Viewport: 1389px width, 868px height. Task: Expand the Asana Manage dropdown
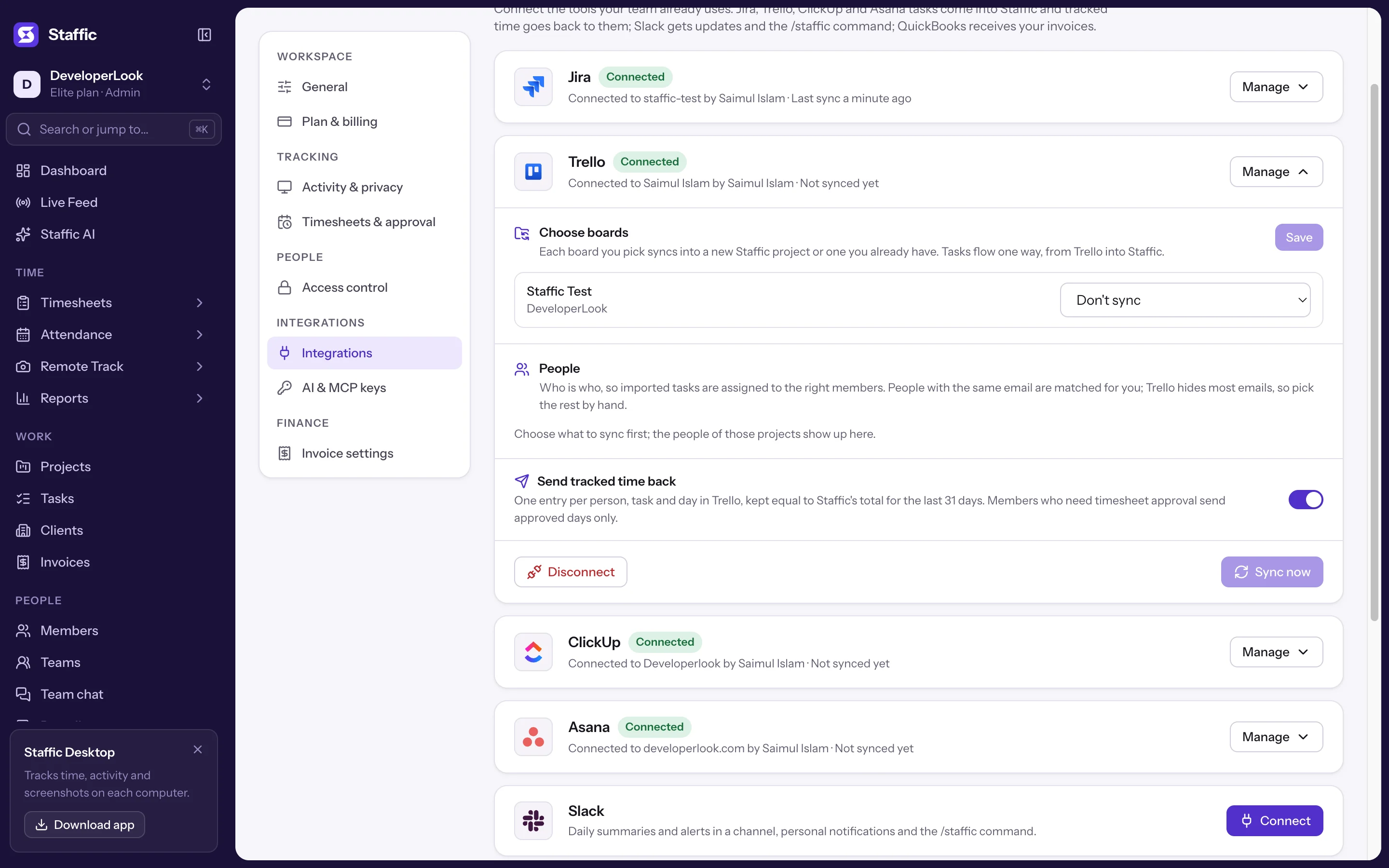click(1276, 736)
